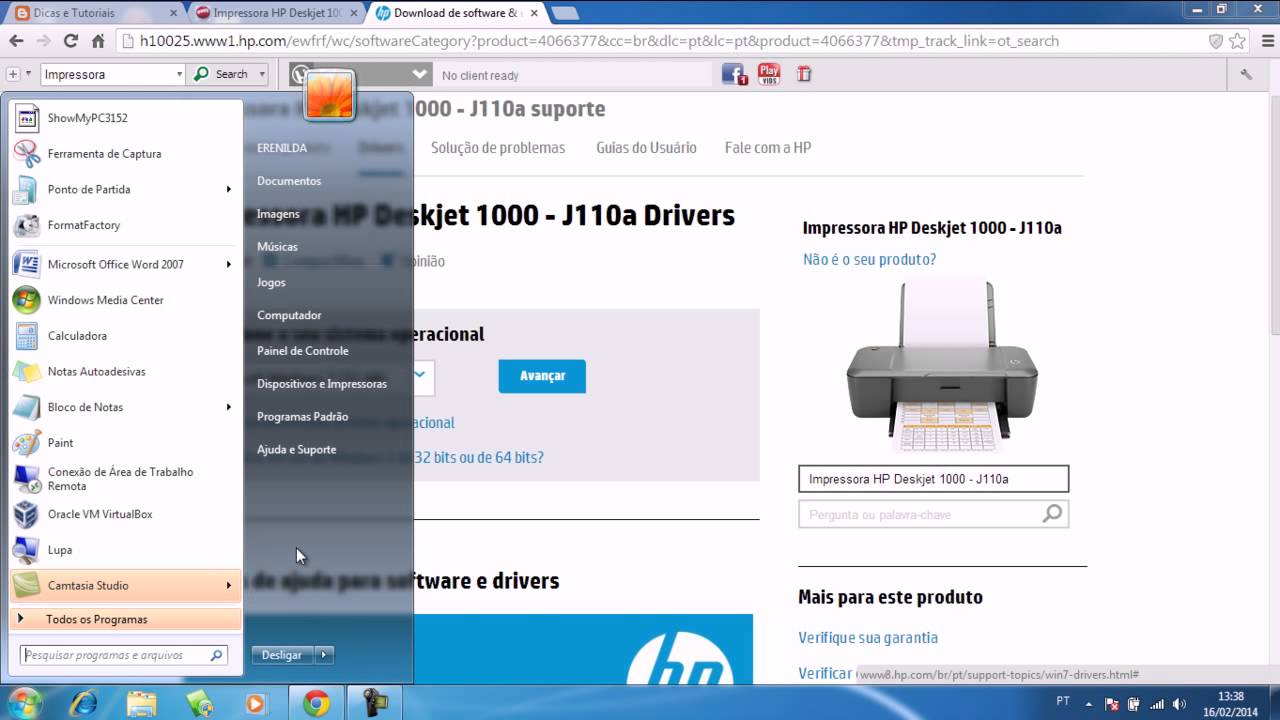Open the Search button dropdown arrow
The height and width of the screenshot is (720, 1280).
(x=262, y=74)
